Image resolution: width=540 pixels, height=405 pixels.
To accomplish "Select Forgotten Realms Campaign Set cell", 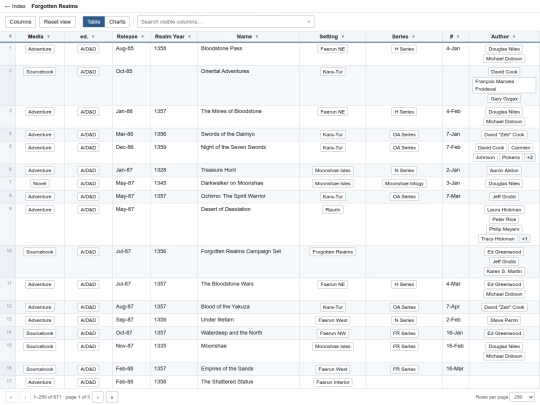I will click(248, 262).
